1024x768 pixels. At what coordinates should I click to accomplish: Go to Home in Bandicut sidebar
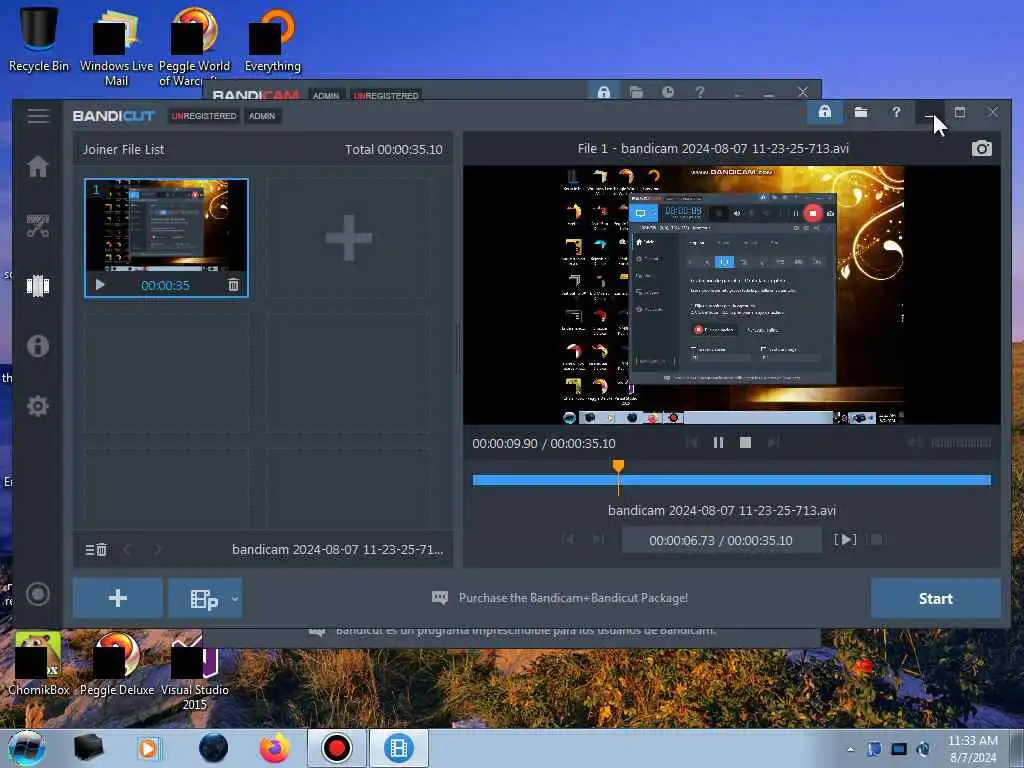click(x=38, y=167)
